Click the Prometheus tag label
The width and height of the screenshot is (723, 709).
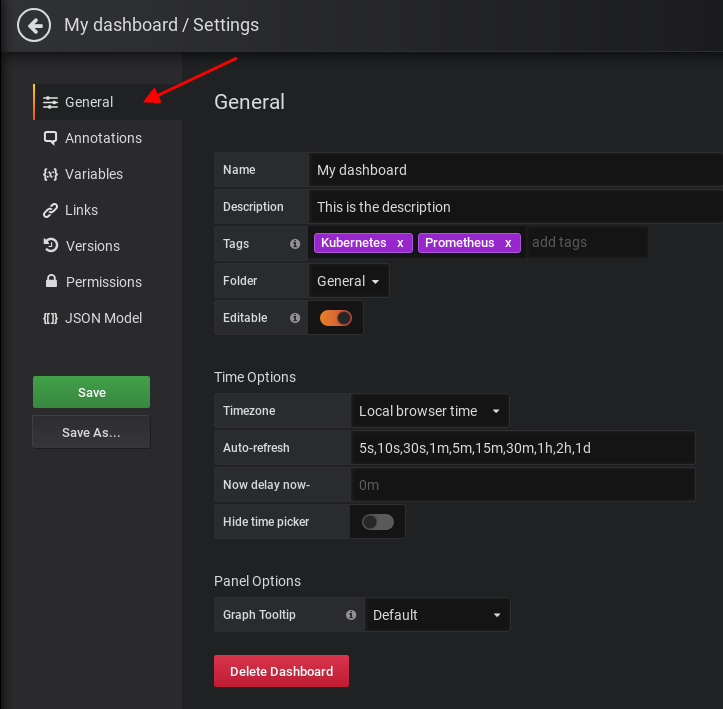[459, 243]
